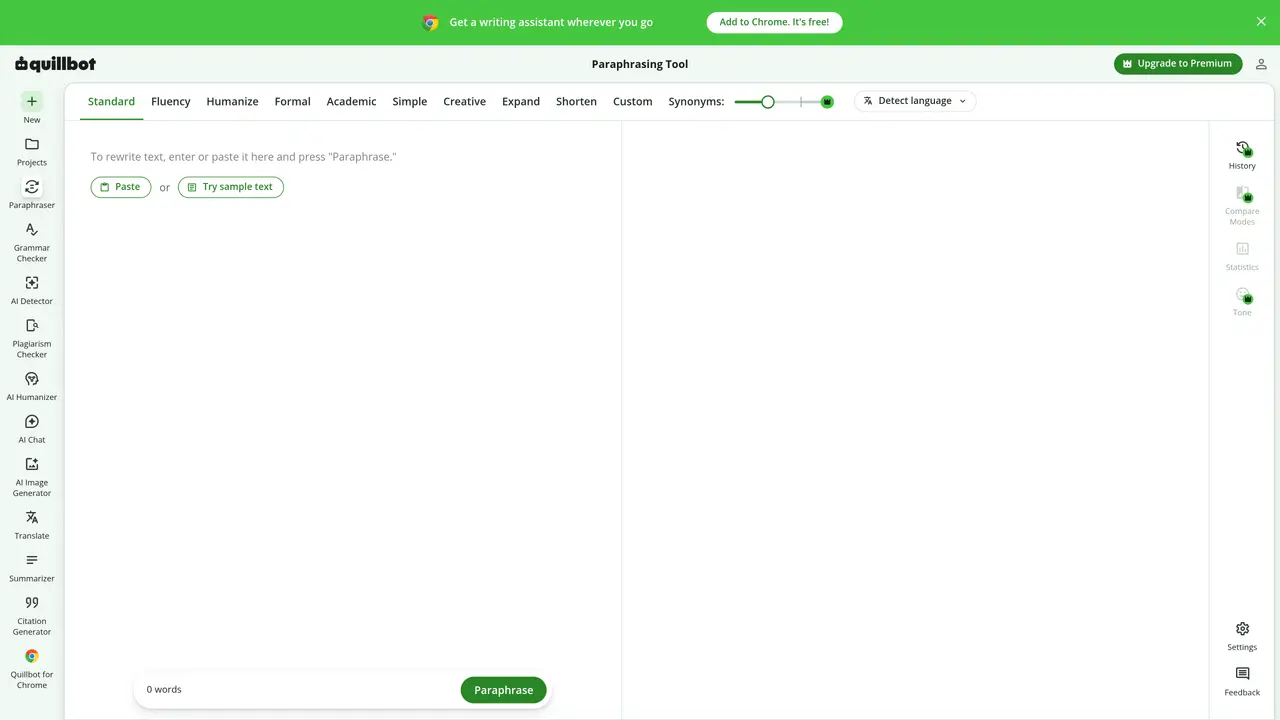Switch to Fluency mode
The height and width of the screenshot is (720, 1280).
point(171,102)
